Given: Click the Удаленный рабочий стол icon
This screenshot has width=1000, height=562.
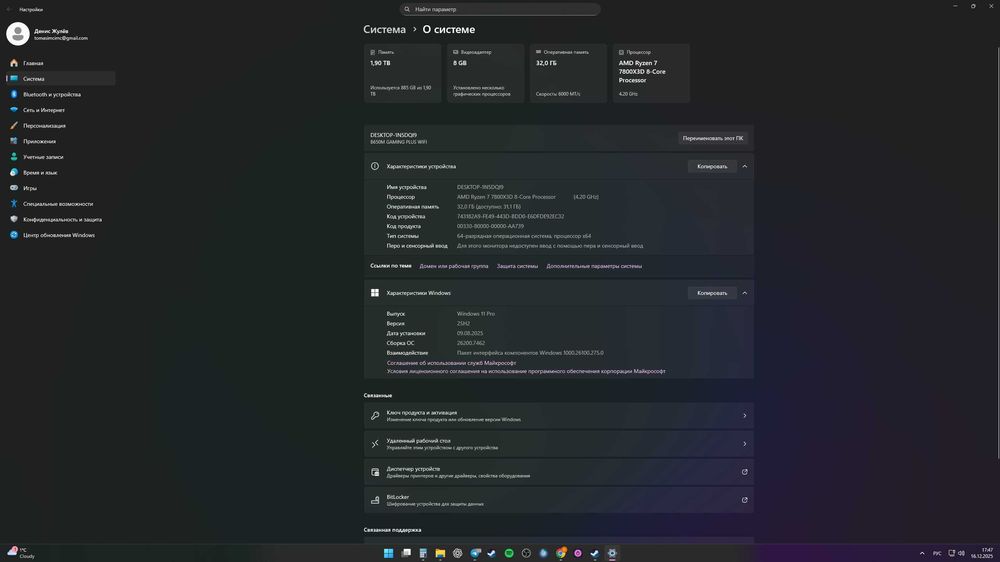Looking at the screenshot, I should (x=375, y=444).
